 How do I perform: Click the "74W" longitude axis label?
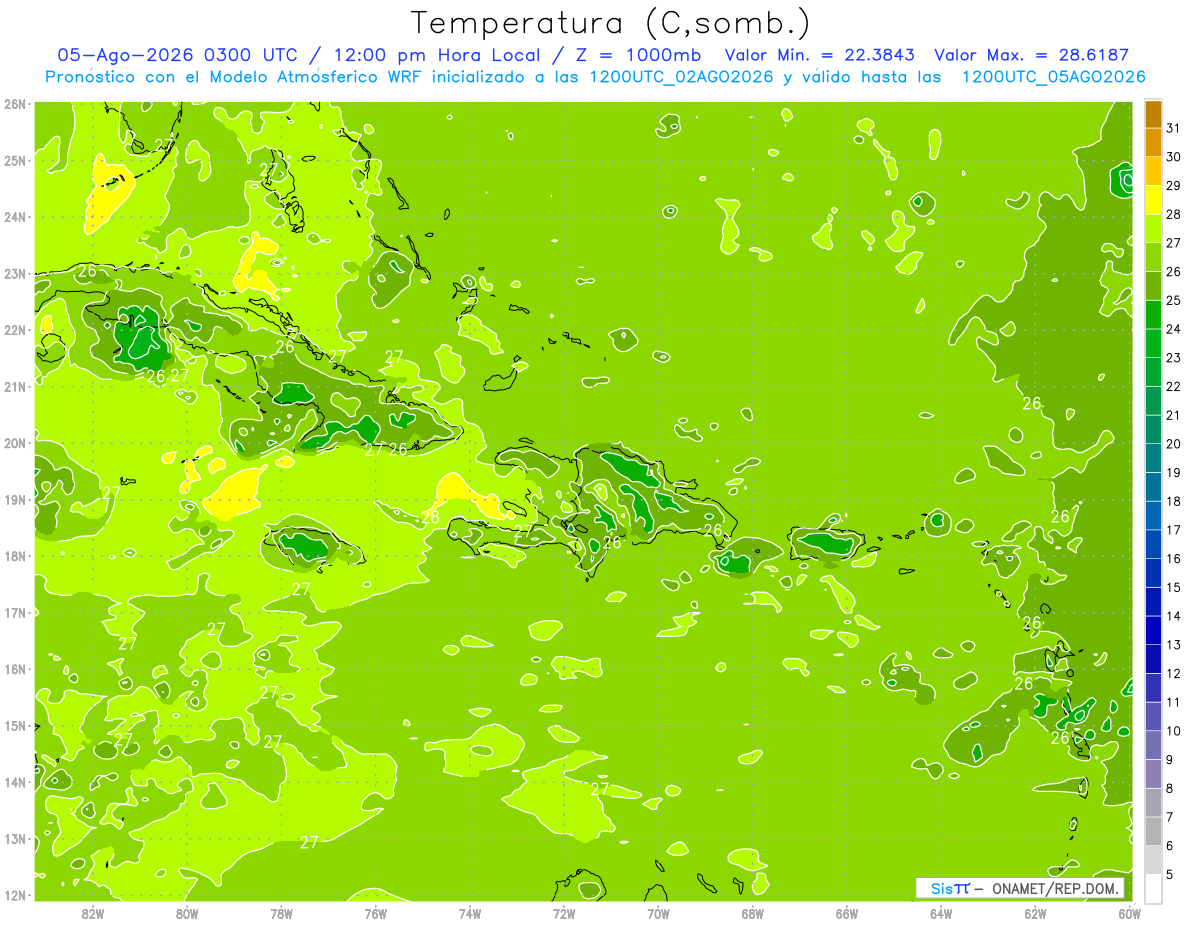469,913
